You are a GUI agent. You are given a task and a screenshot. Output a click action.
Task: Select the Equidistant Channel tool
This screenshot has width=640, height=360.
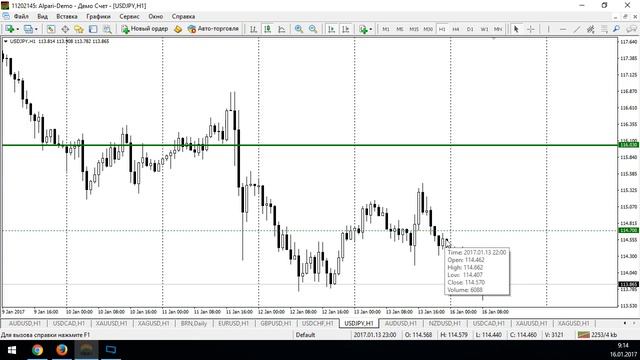590,29
